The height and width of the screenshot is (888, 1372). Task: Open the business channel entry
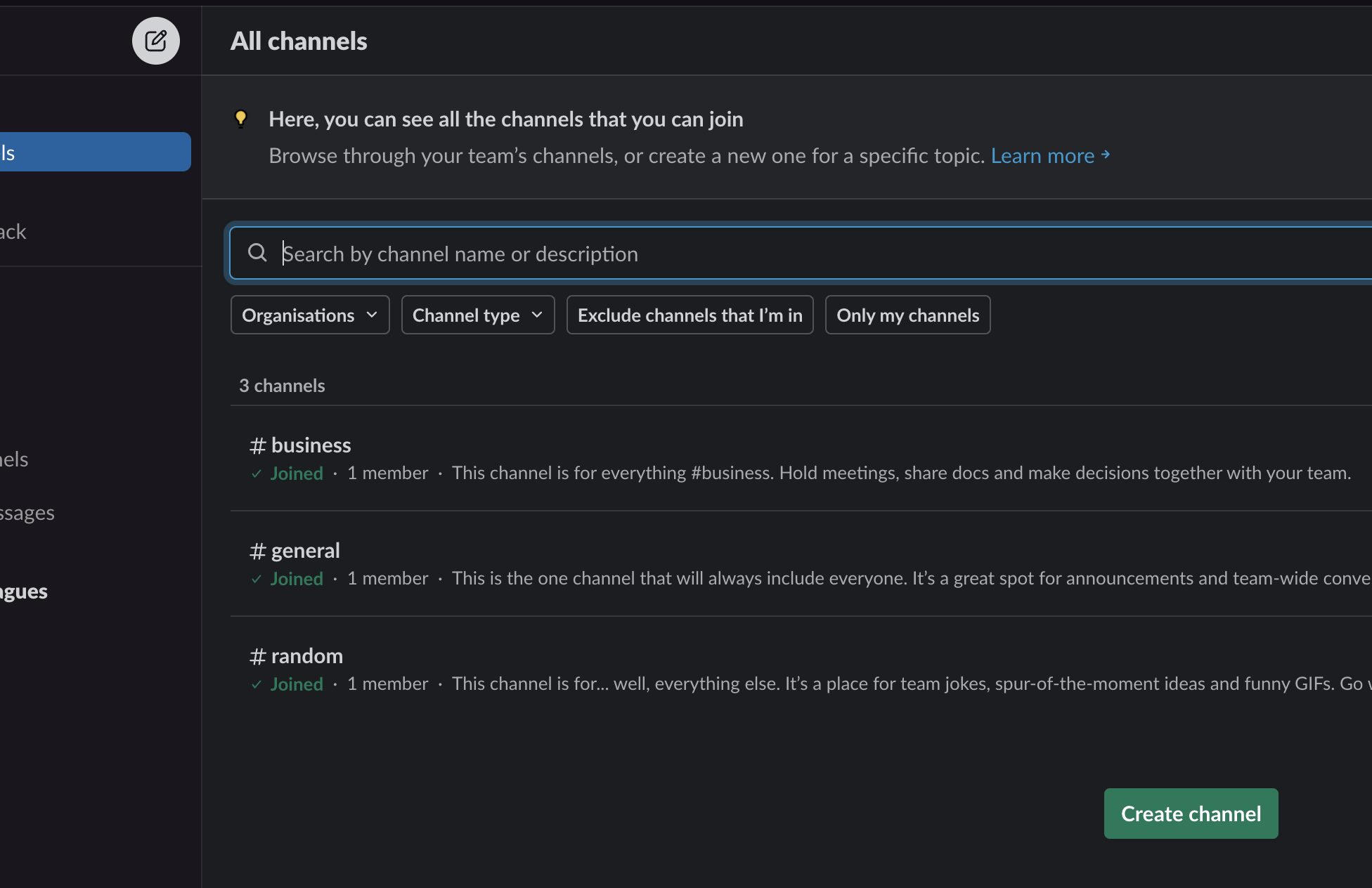point(311,445)
